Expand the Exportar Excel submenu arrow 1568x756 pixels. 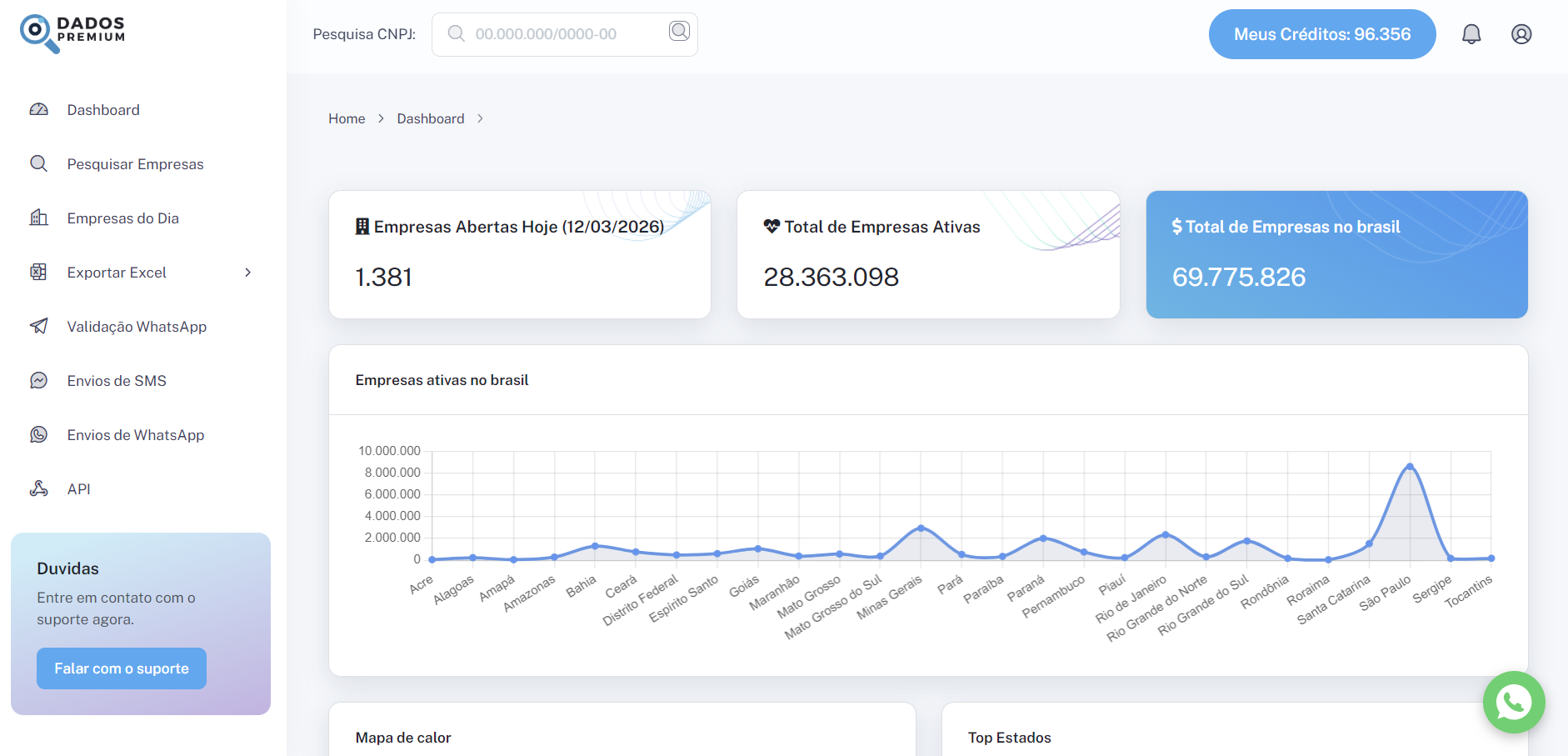pyautogui.click(x=247, y=273)
